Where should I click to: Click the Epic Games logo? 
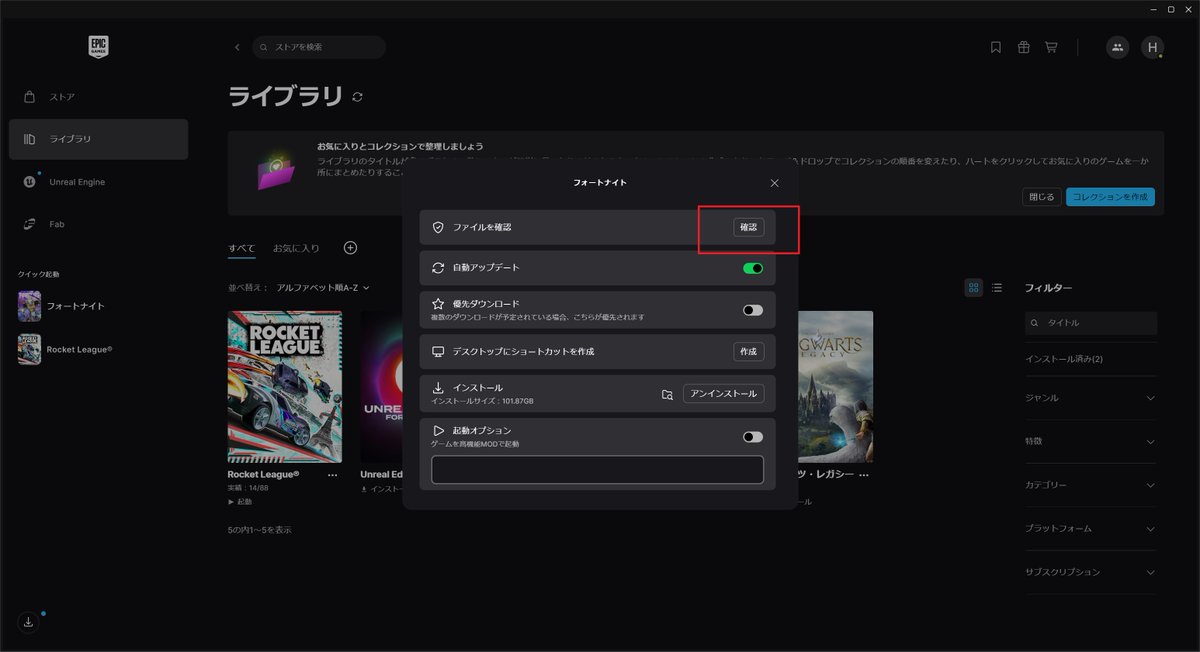pyautogui.click(x=98, y=46)
